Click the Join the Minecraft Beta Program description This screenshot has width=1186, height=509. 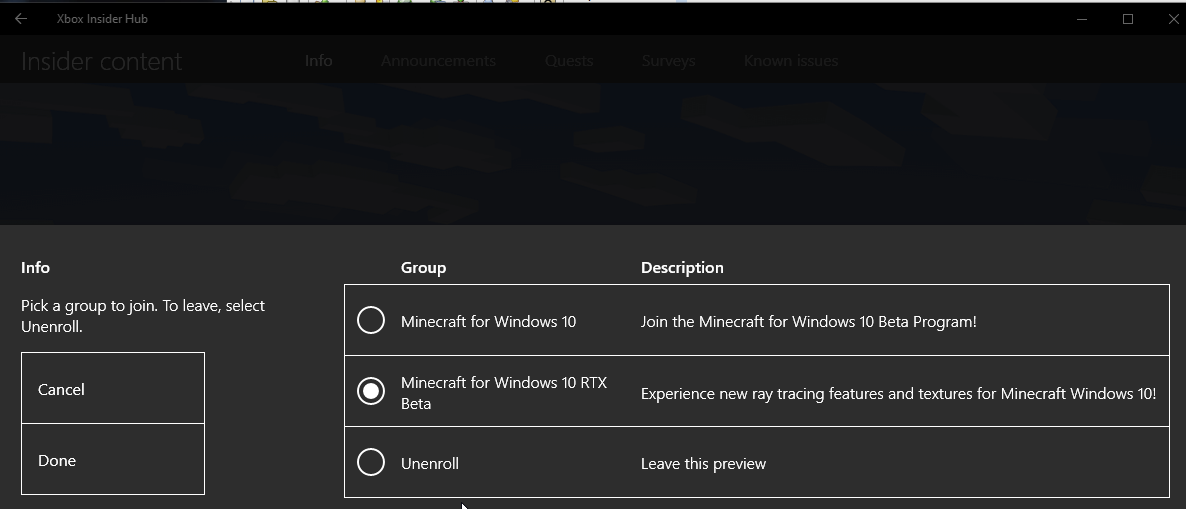point(808,322)
